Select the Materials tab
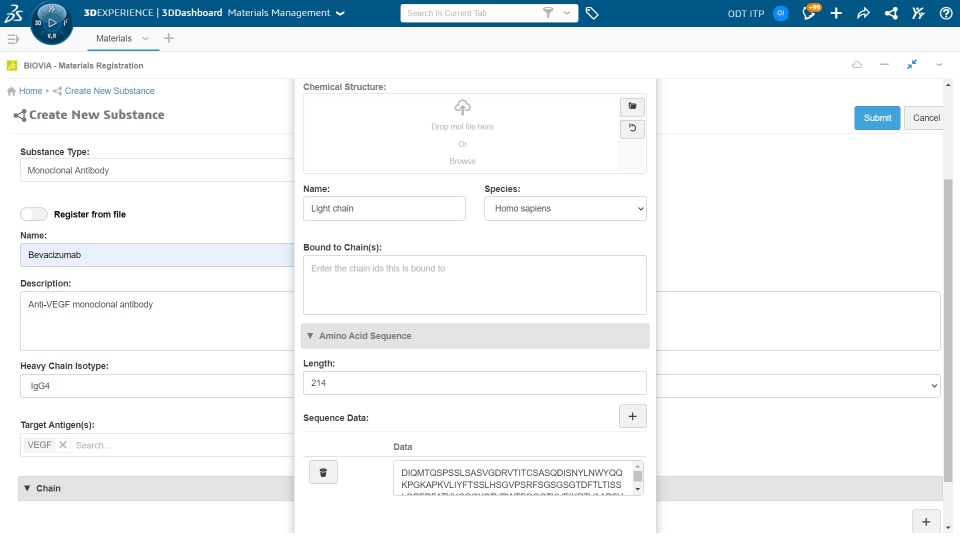960x540 pixels. click(x=114, y=38)
